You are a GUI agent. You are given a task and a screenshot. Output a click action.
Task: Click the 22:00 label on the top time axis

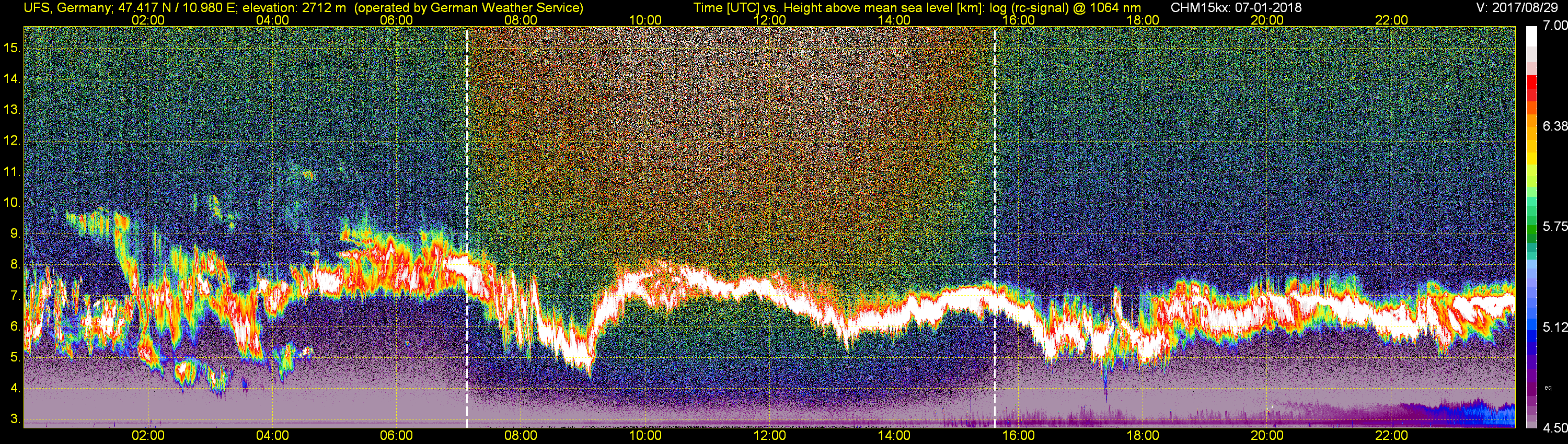(x=1391, y=20)
